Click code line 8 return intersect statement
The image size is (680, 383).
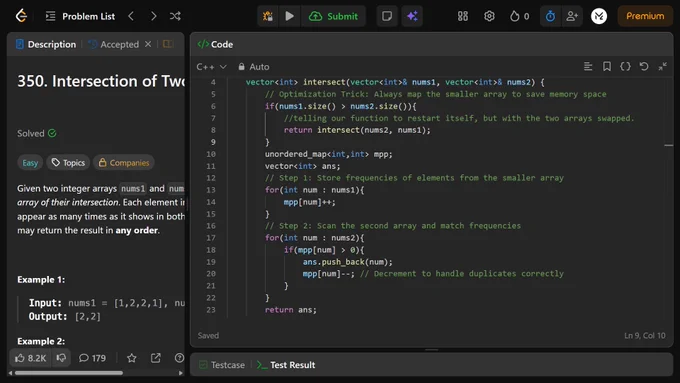point(357,130)
